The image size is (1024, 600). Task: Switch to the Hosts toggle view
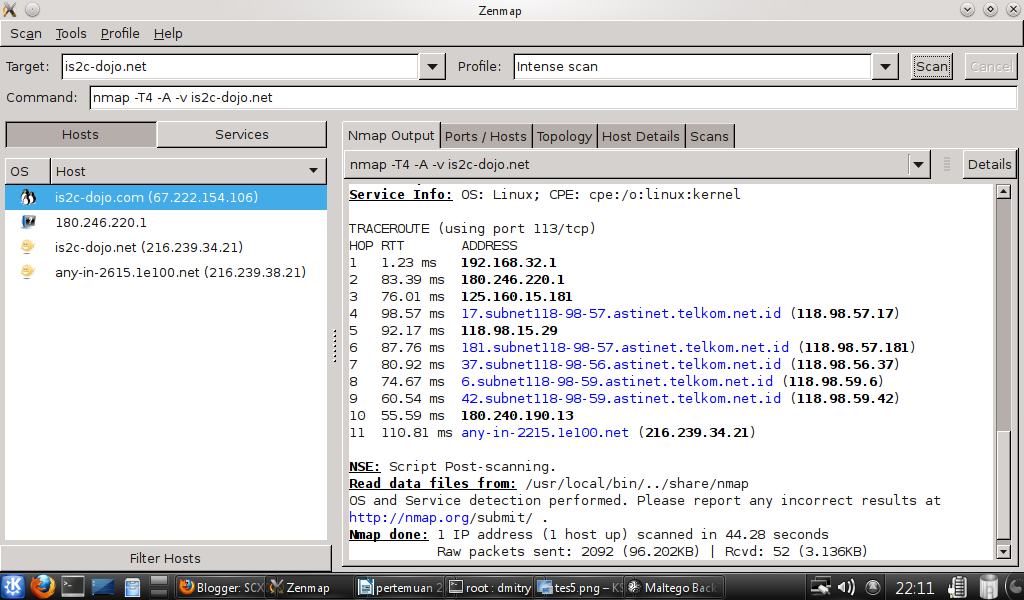80,134
